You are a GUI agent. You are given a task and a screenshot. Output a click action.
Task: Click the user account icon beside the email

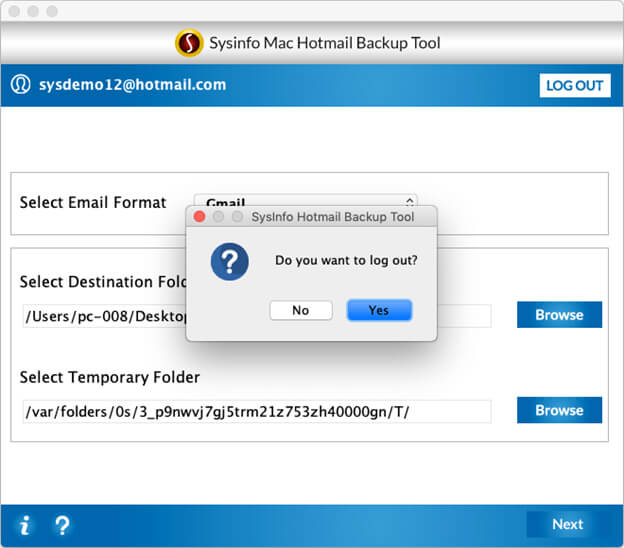pyautogui.click(x=20, y=84)
